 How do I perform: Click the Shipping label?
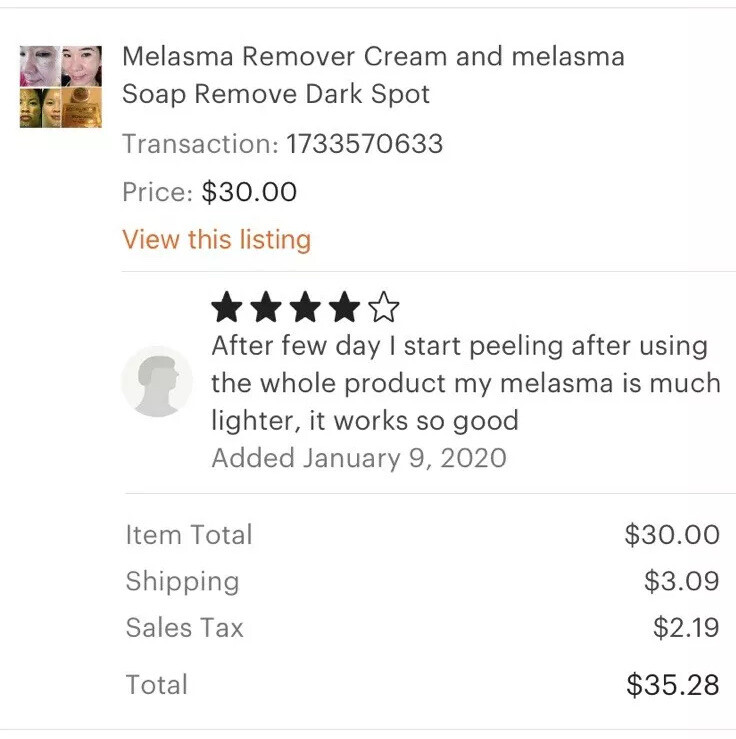[182, 582]
